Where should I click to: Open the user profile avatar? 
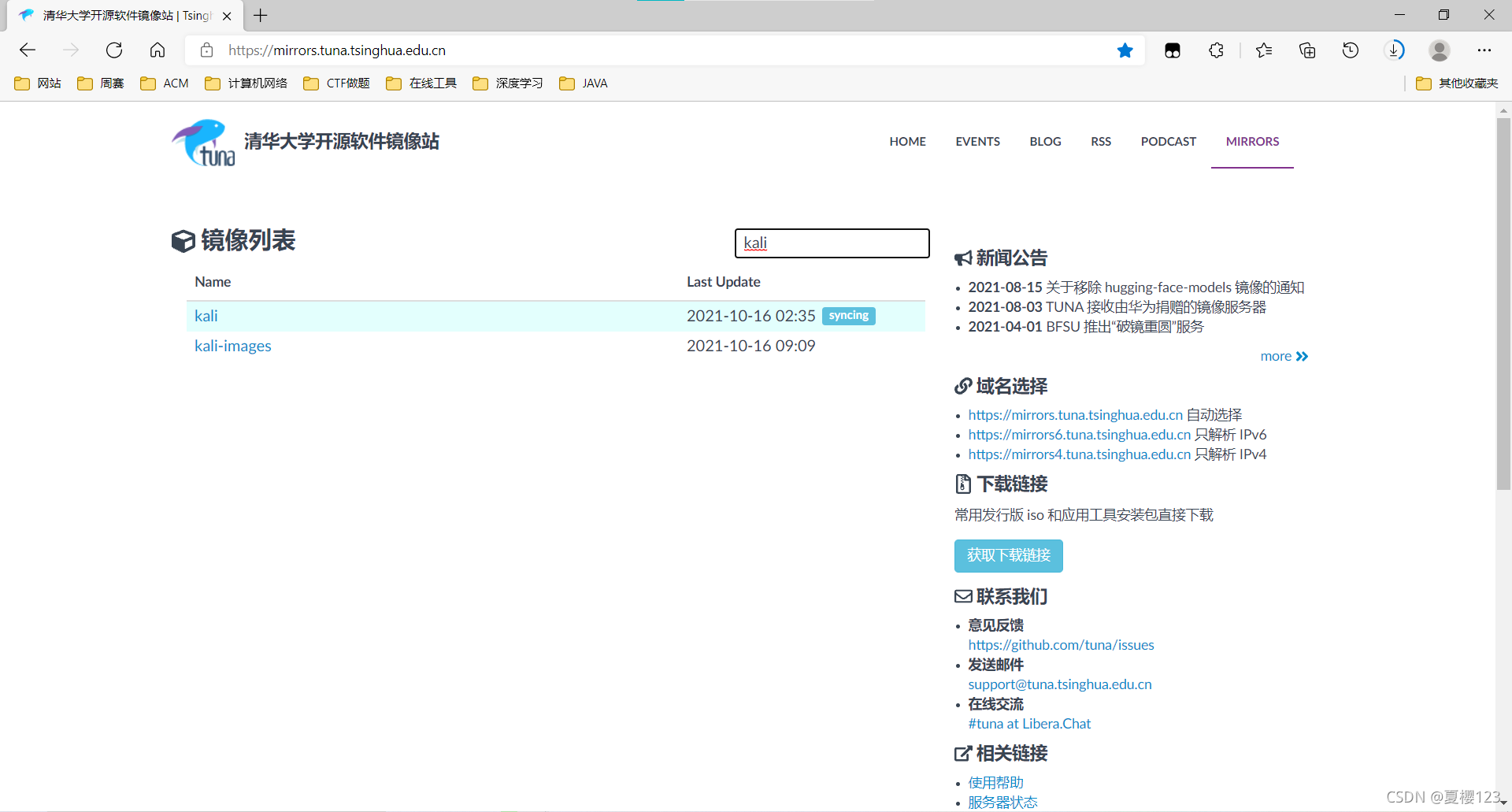[x=1440, y=50]
